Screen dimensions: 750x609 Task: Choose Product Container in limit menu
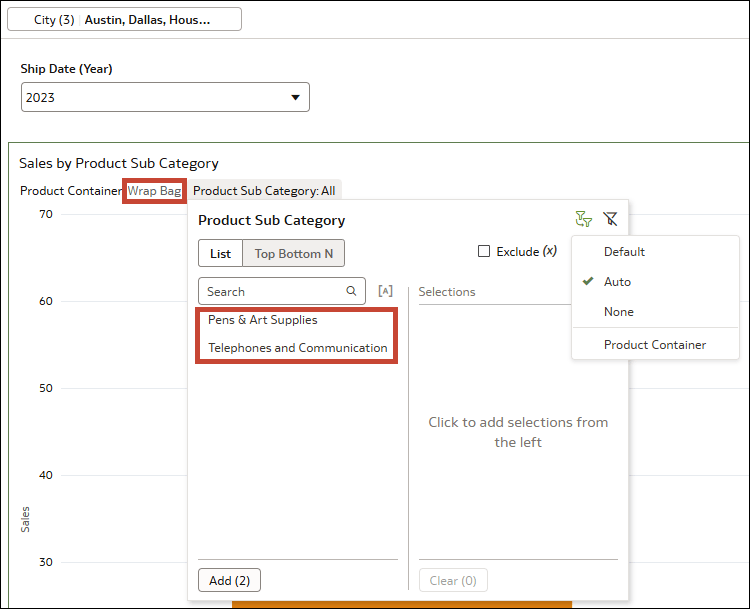(x=655, y=345)
